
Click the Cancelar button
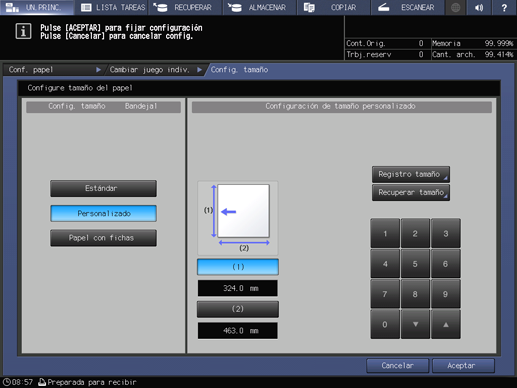(x=397, y=366)
